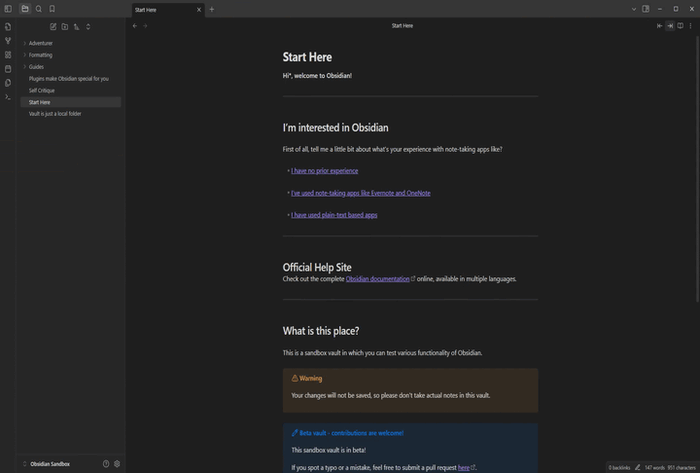
Task: Click the word count in status bar
Action: (x=654, y=468)
